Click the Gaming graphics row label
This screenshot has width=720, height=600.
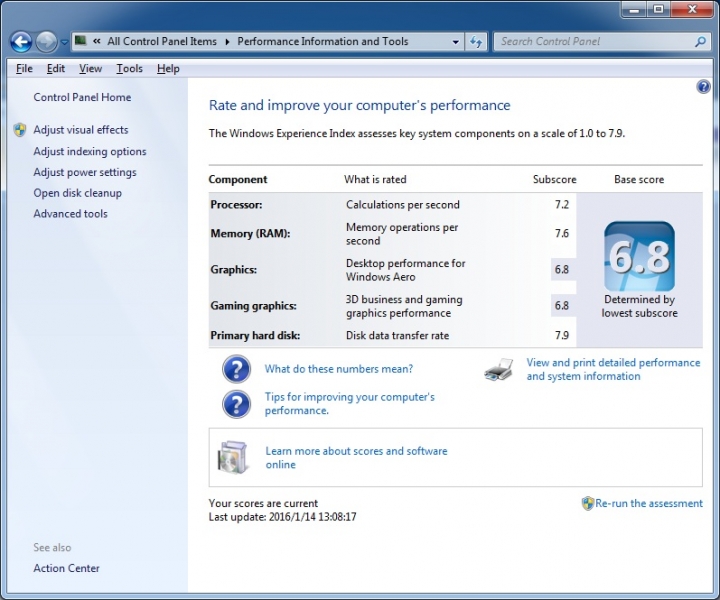coord(253,306)
